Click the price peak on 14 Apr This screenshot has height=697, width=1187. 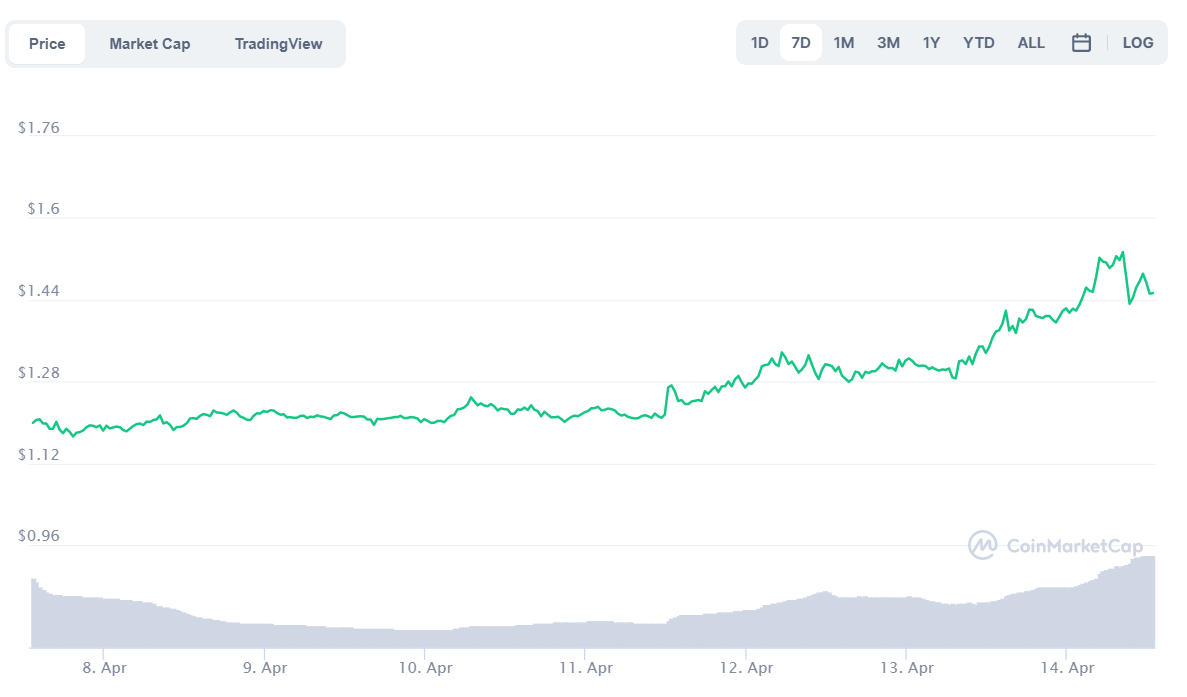pyautogui.click(x=1123, y=253)
